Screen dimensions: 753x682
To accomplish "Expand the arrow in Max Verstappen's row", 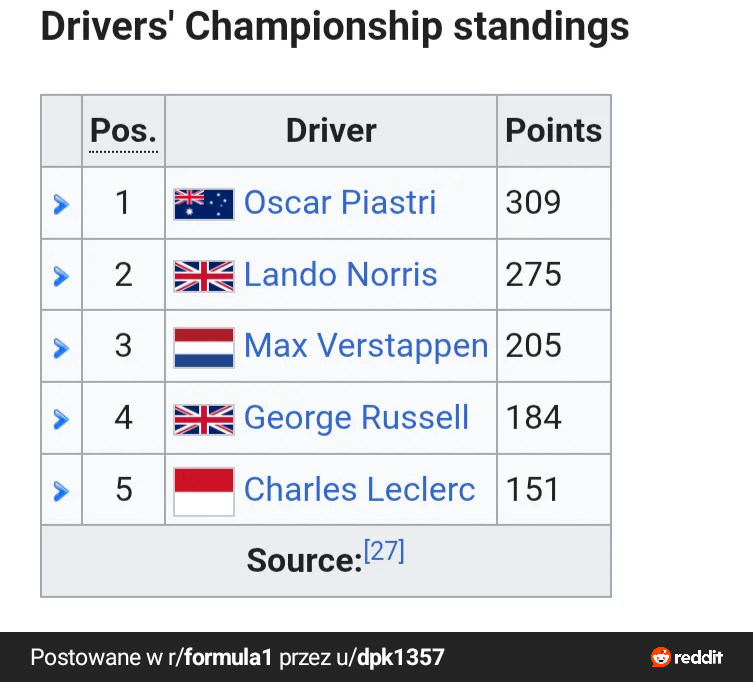I will tap(61, 348).
